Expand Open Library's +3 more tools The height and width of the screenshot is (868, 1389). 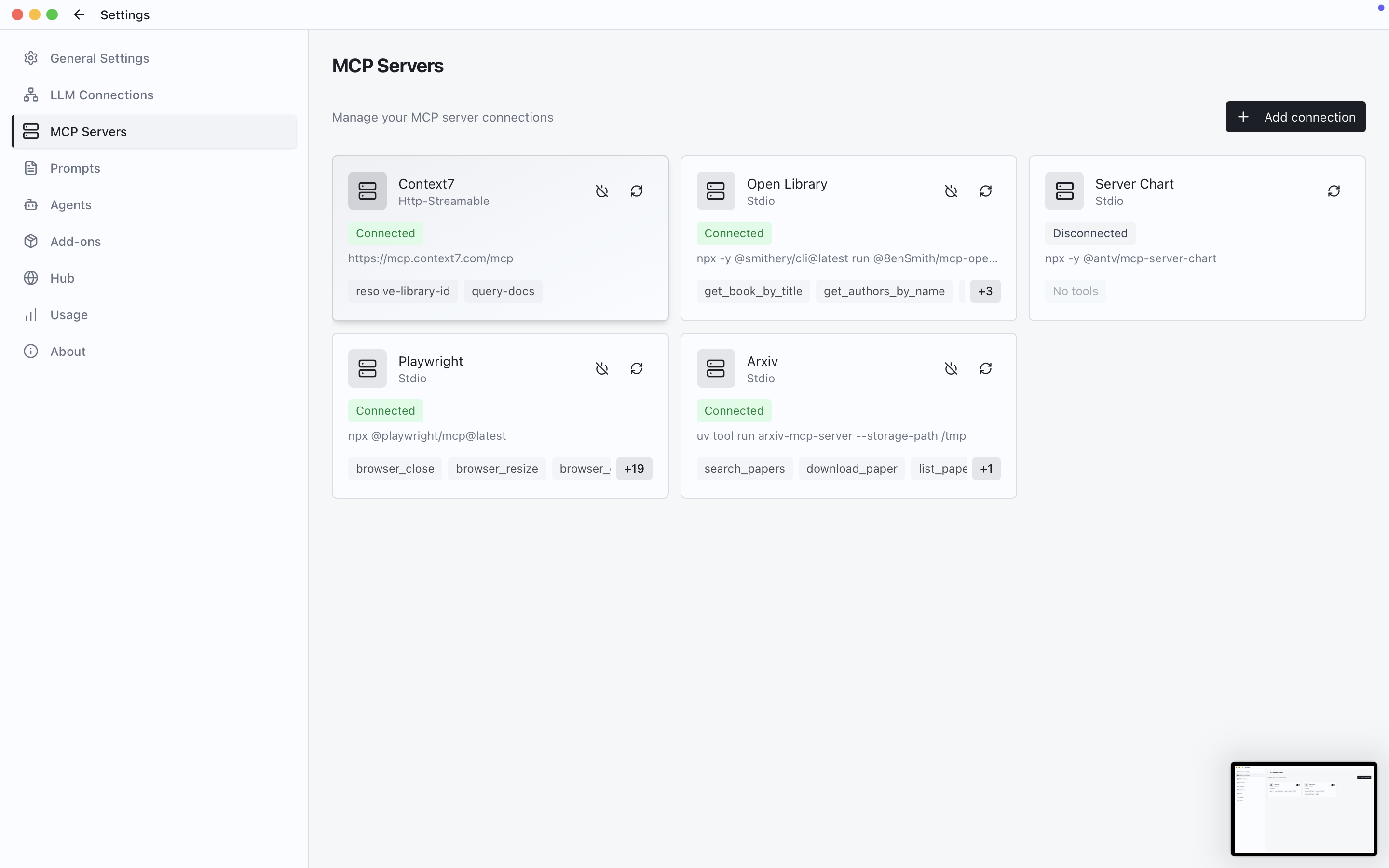pos(985,291)
